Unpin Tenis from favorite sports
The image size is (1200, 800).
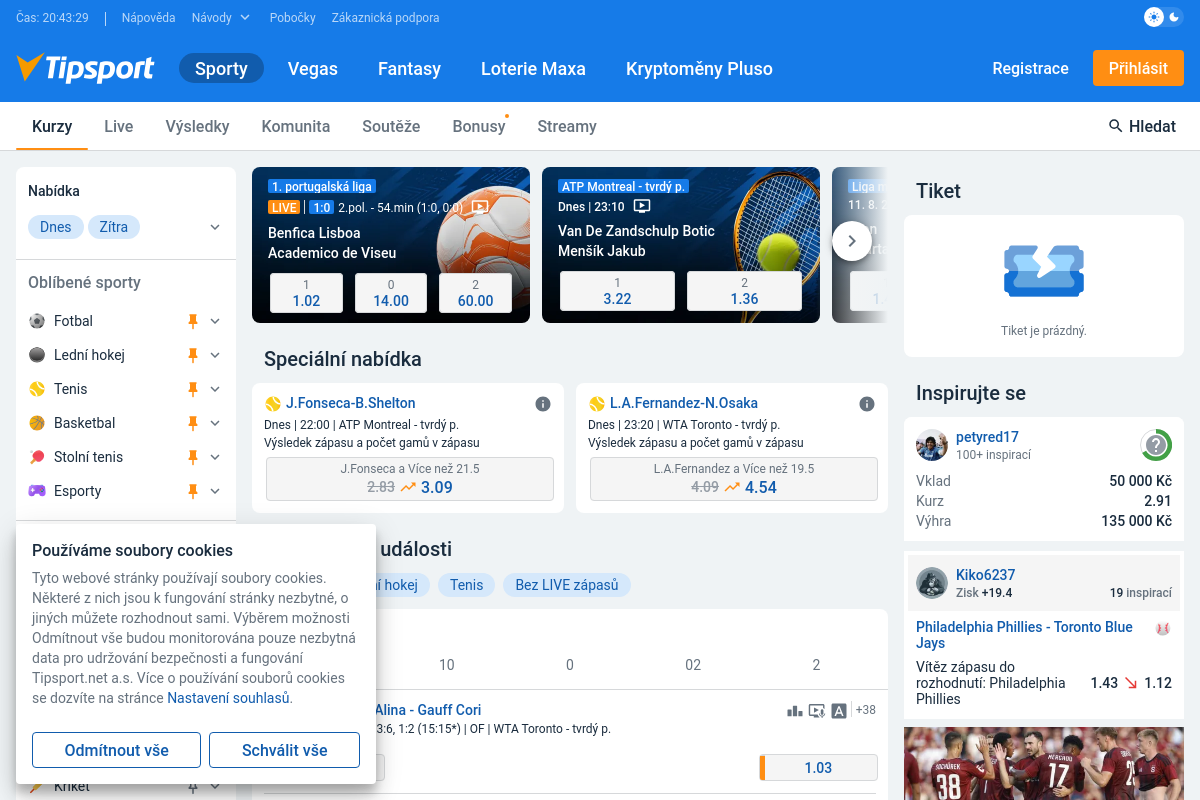point(193,389)
